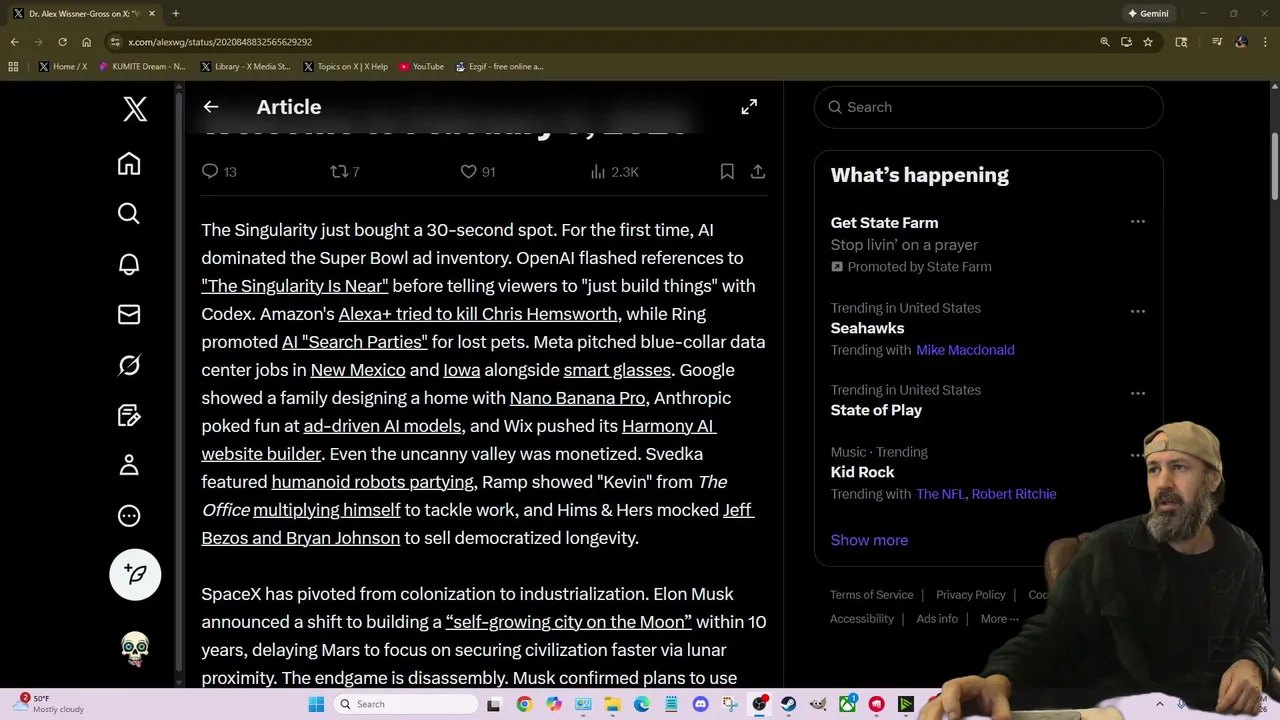
Task: Expand the More footer menu
Action: [x=999, y=619]
